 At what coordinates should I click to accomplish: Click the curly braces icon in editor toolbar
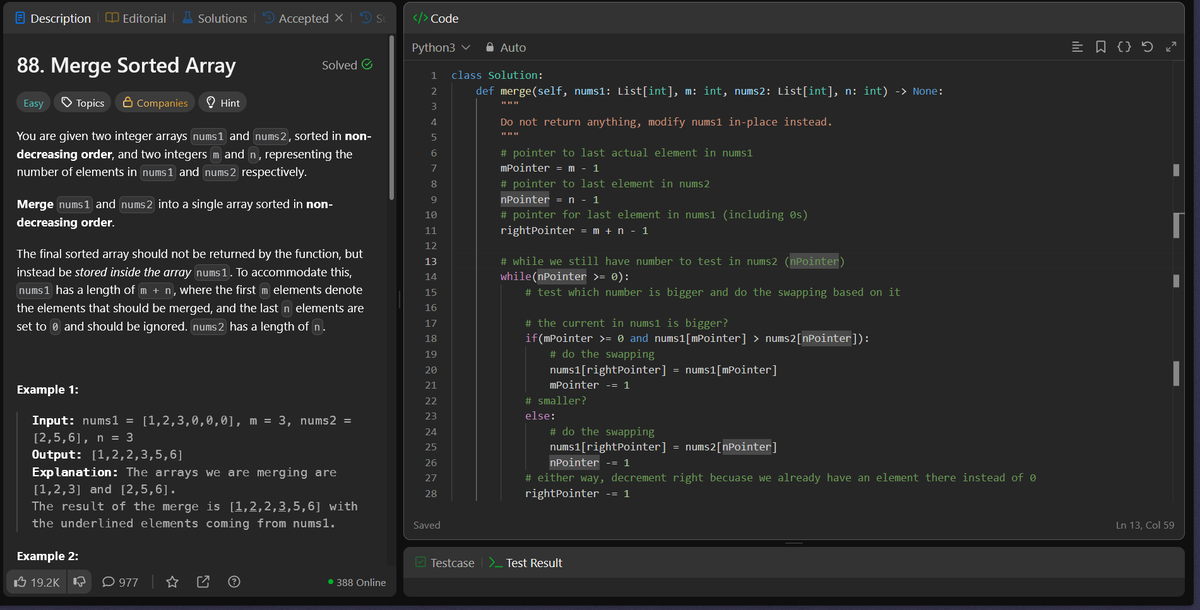tap(1123, 47)
